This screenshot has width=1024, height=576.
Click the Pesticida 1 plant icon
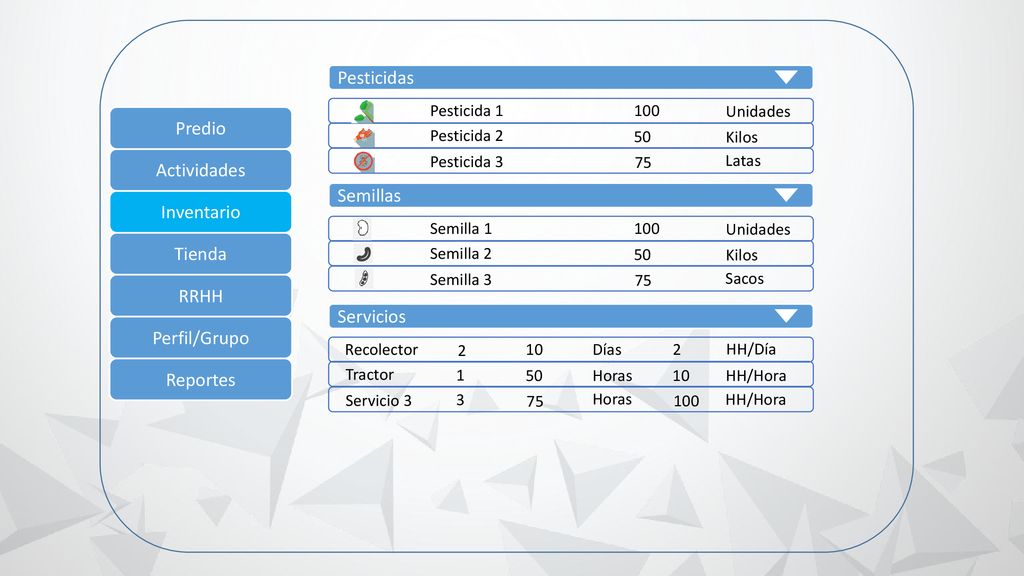pos(364,111)
